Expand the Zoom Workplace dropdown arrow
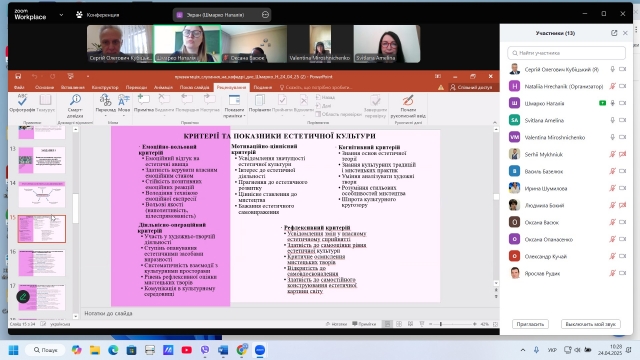Image resolution: width=640 pixels, height=360 pixels. [61, 15]
